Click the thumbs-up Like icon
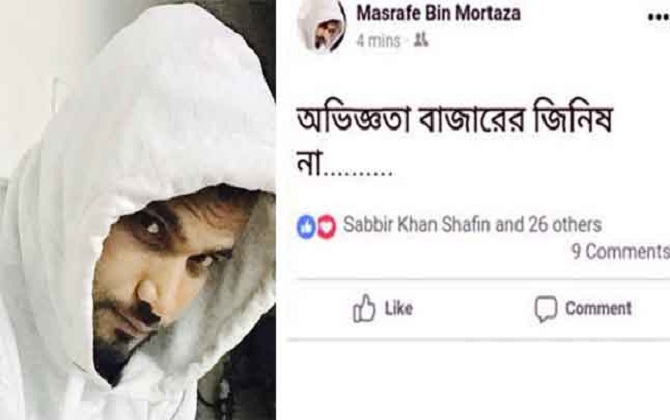This screenshot has width=670, height=420. 364,308
